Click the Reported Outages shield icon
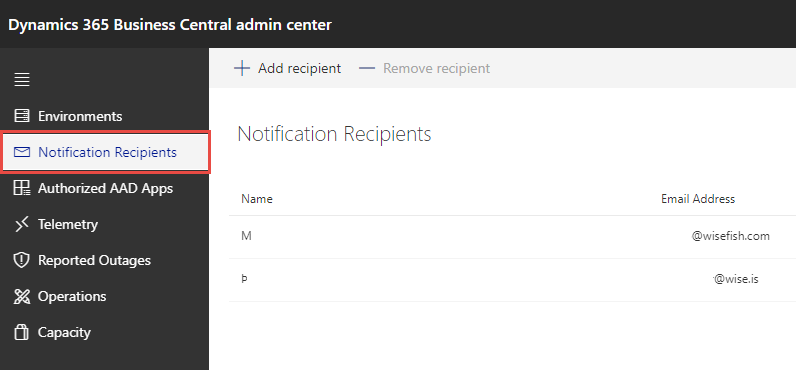This screenshot has width=796, height=370. pos(22,260)
